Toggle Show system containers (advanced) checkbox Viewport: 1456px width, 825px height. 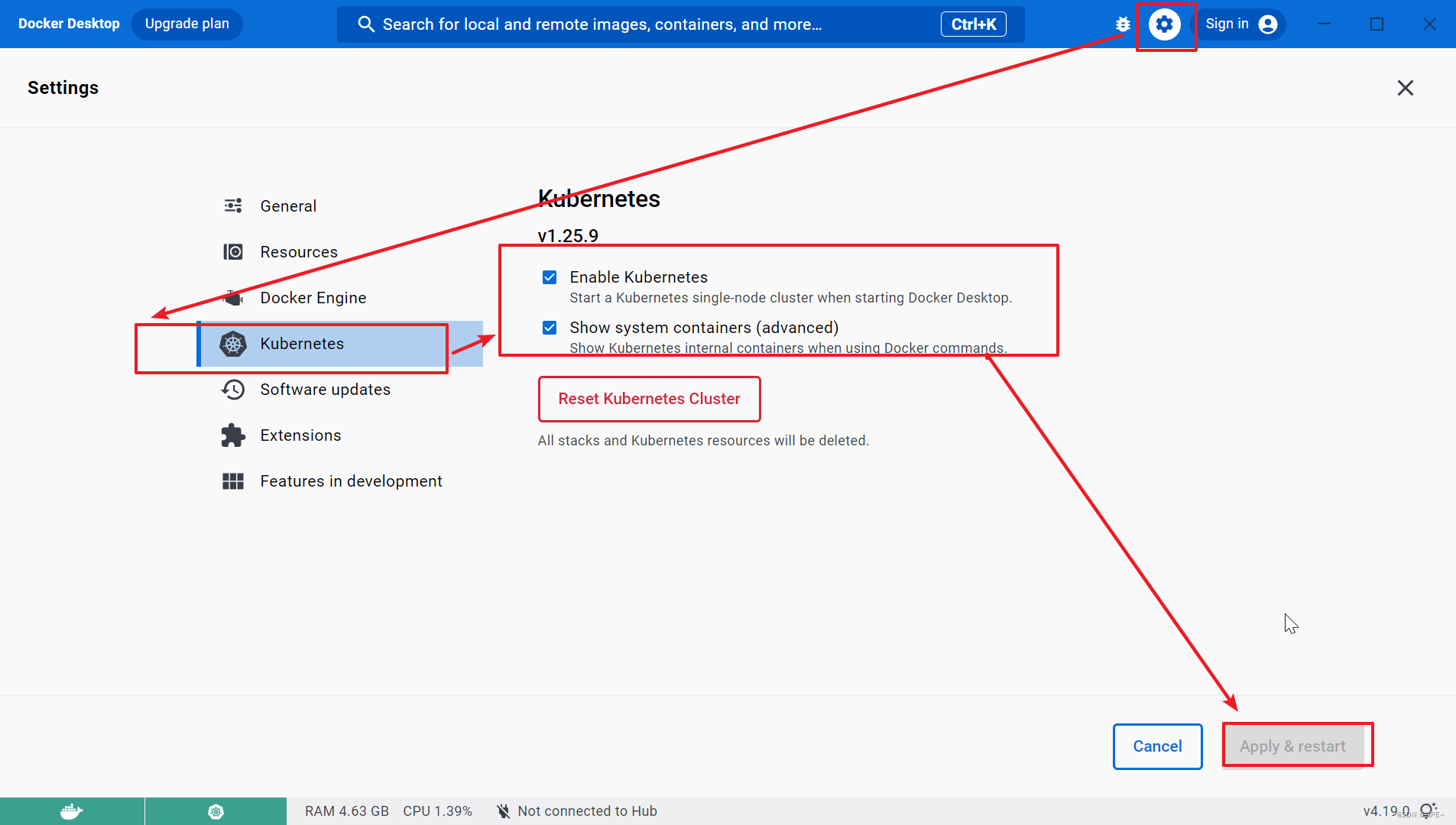coord(550,328)
